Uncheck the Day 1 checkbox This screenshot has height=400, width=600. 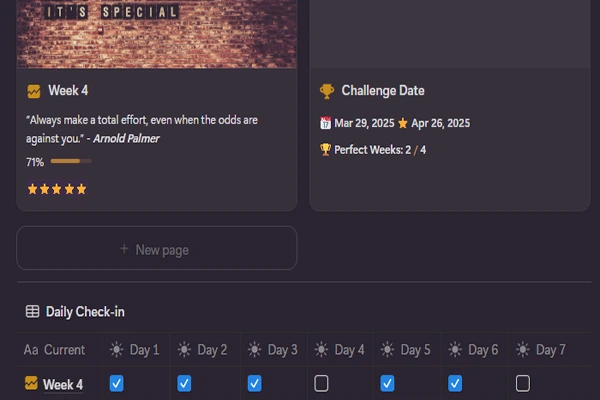click(116, 383)
